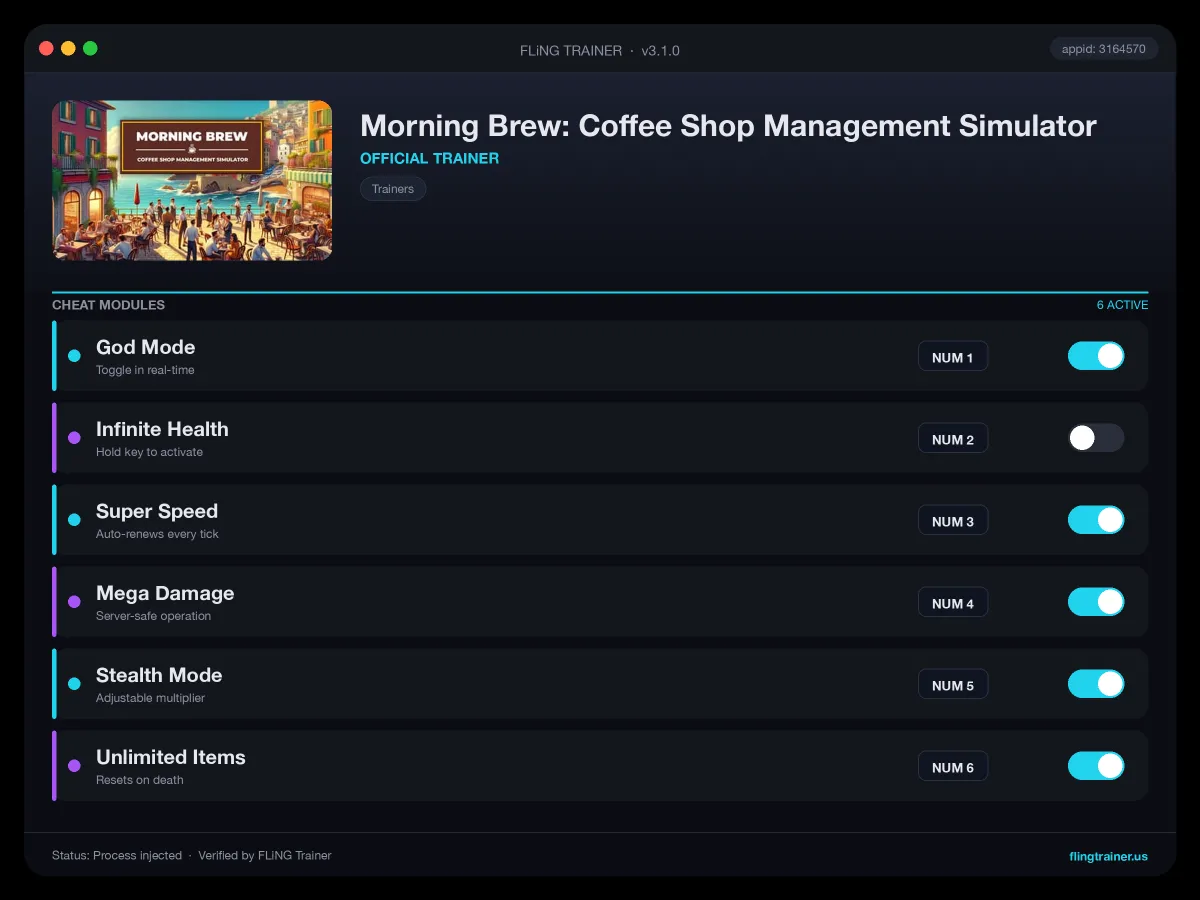
Task: Click the Trainers tag chip
Action: click(x=393, y=189)
